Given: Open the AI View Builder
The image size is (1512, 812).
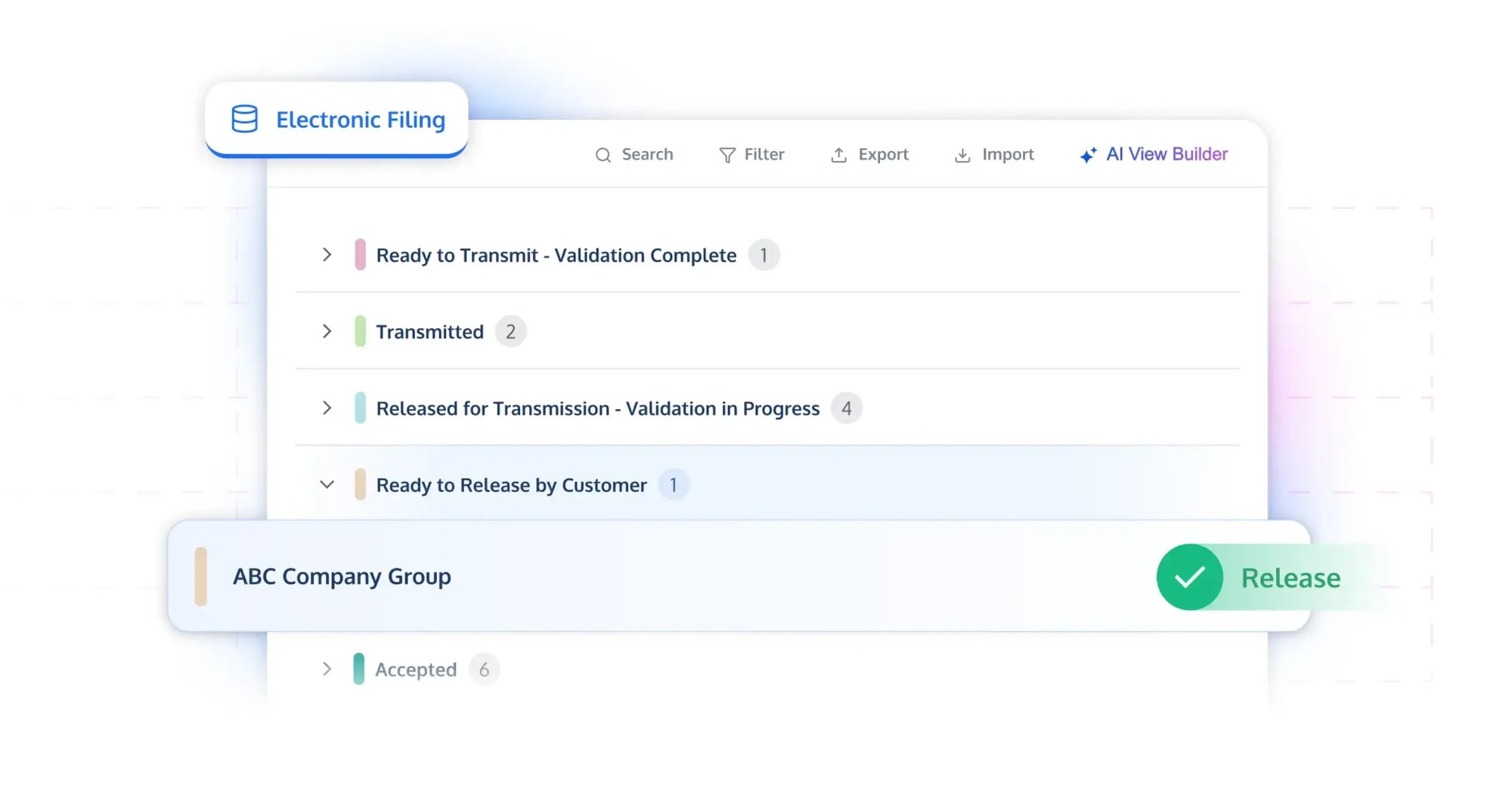Looking at the screenshot, I should [x=1167, y=154].
